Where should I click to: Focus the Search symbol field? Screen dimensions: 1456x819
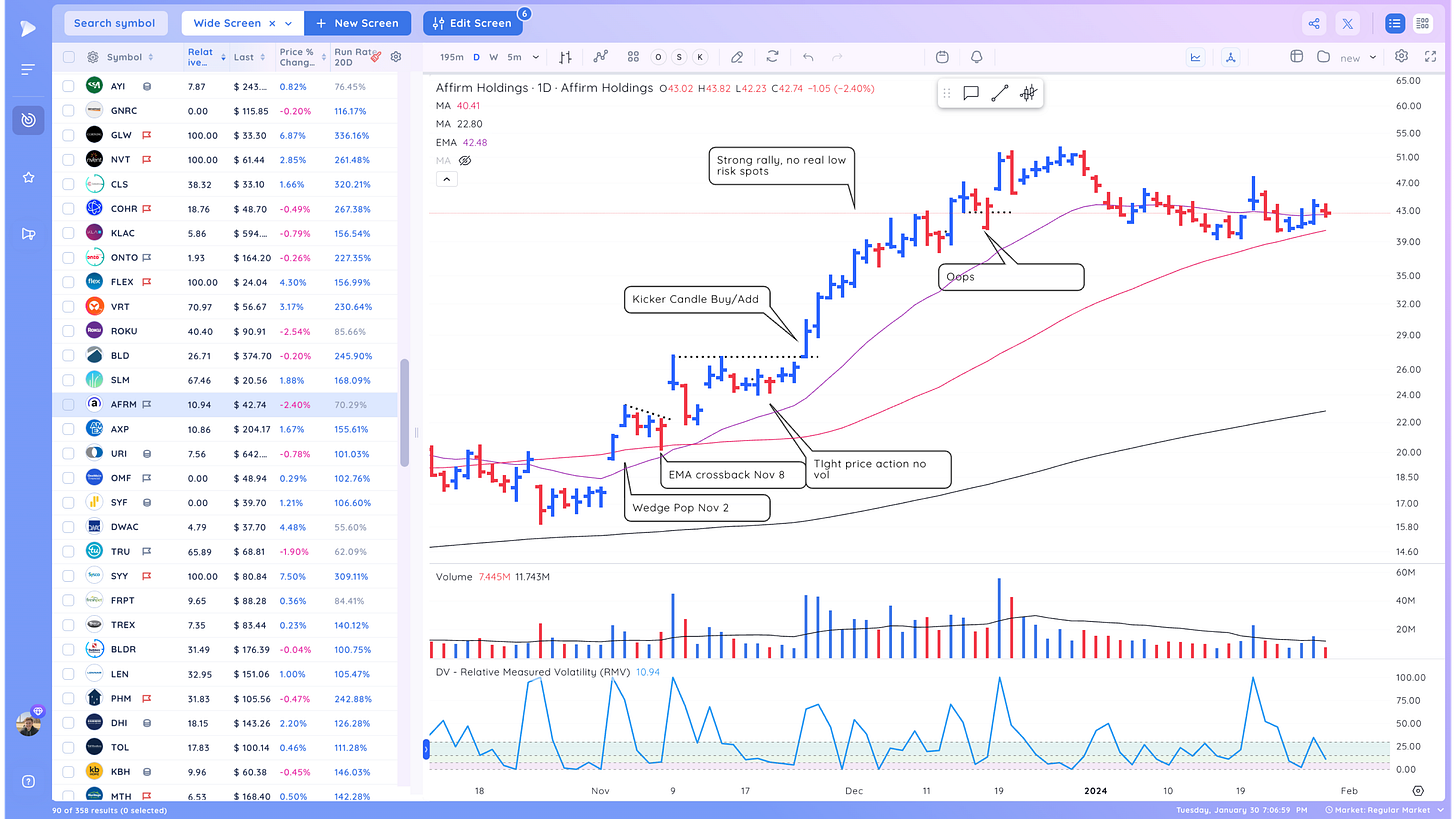tap(115, 23)
